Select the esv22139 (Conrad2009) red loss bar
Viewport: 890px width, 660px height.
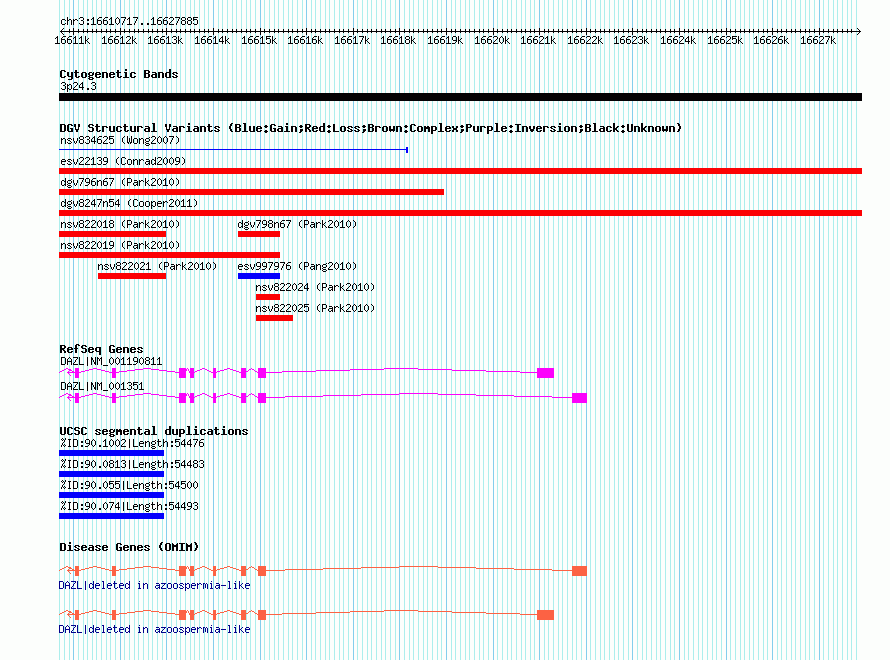pyautogui.click(x=460, y=171)
